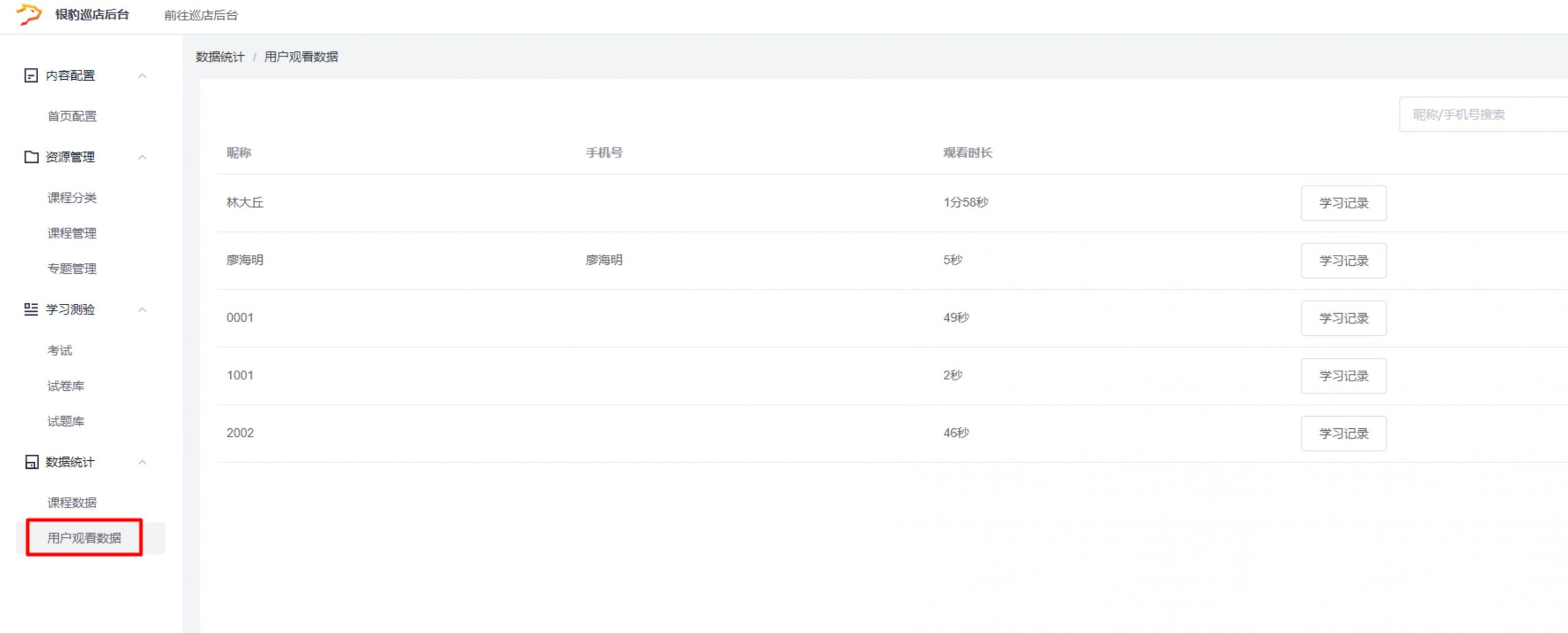
Task: Open the 试题库 menu item
Action: (x=66, y=422)
